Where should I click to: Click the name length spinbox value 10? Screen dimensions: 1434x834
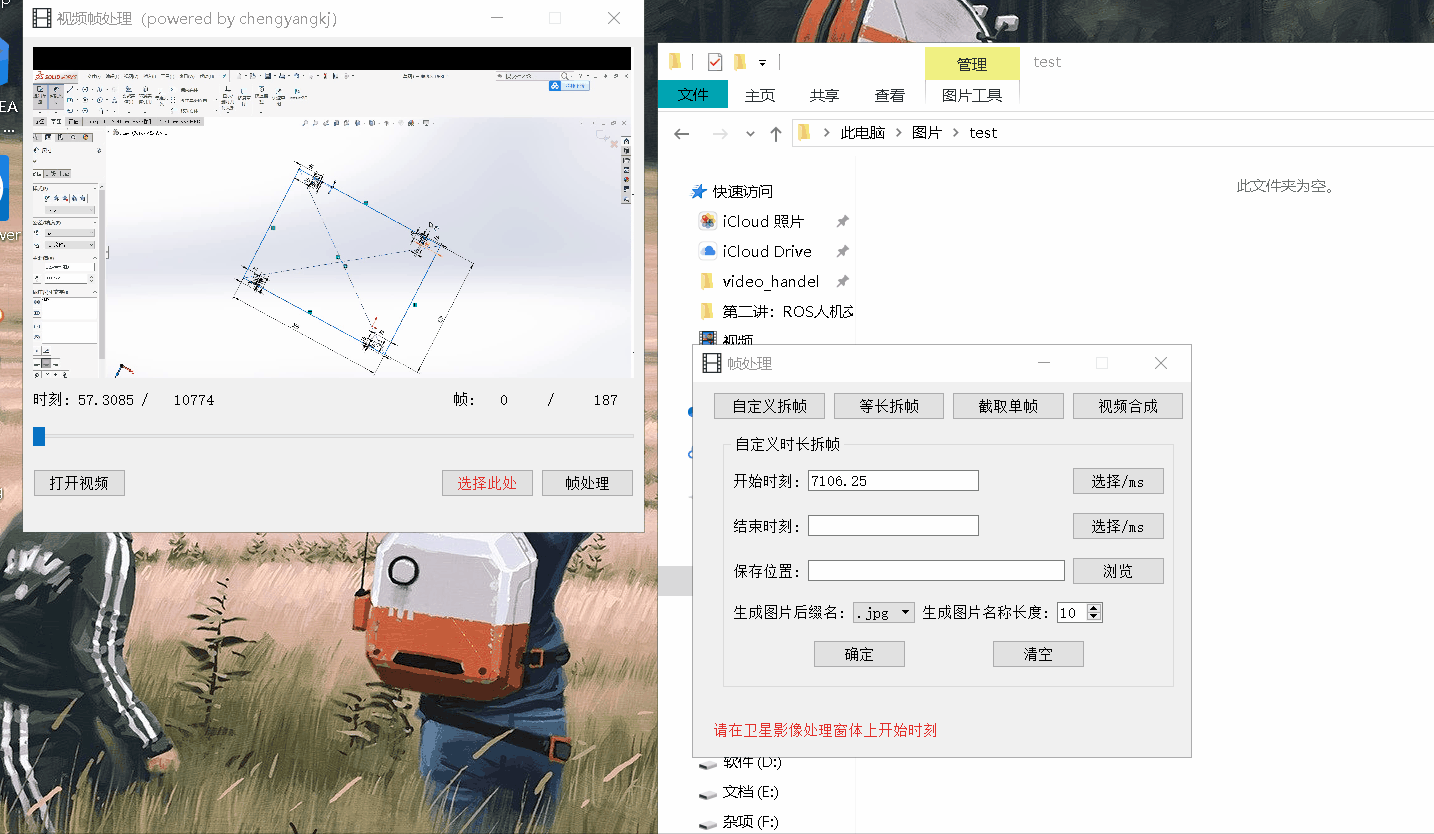[x=1071, y=612]
